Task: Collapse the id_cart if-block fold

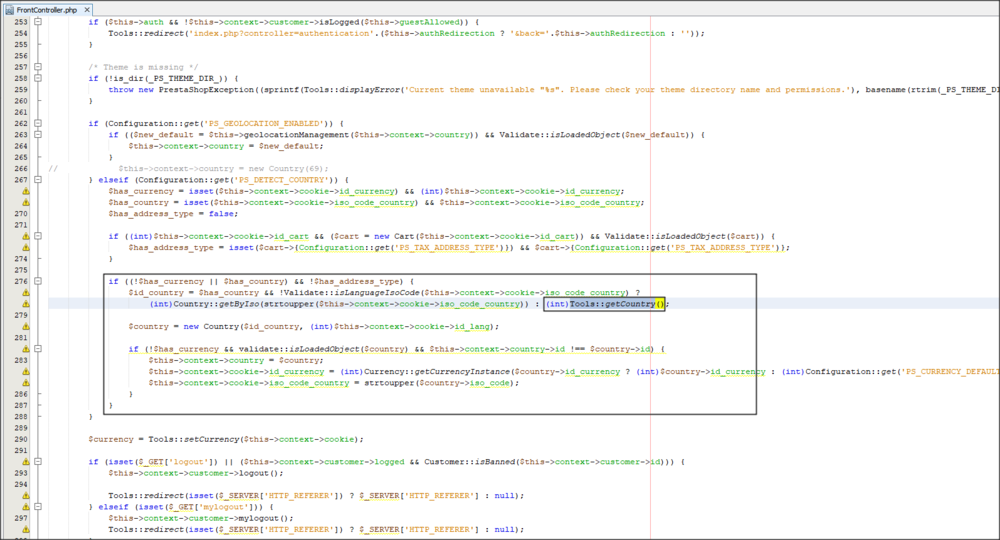Action: click(38, 237)
